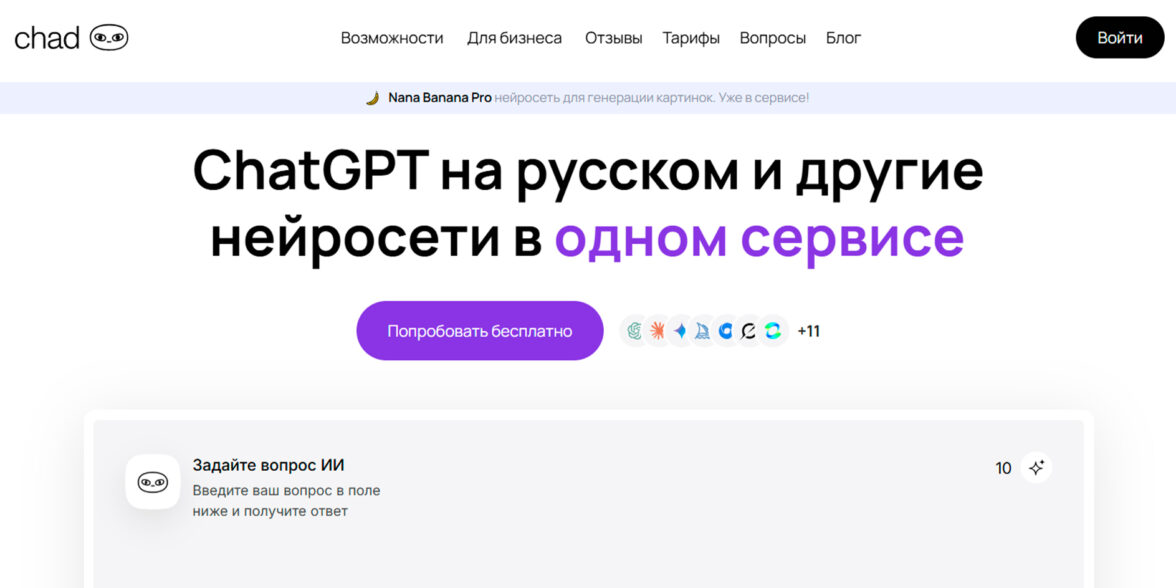Click the banana emoji in the announcement bar
The width and height of the screenshot is (1176, 588).
(x=373, y=98)
